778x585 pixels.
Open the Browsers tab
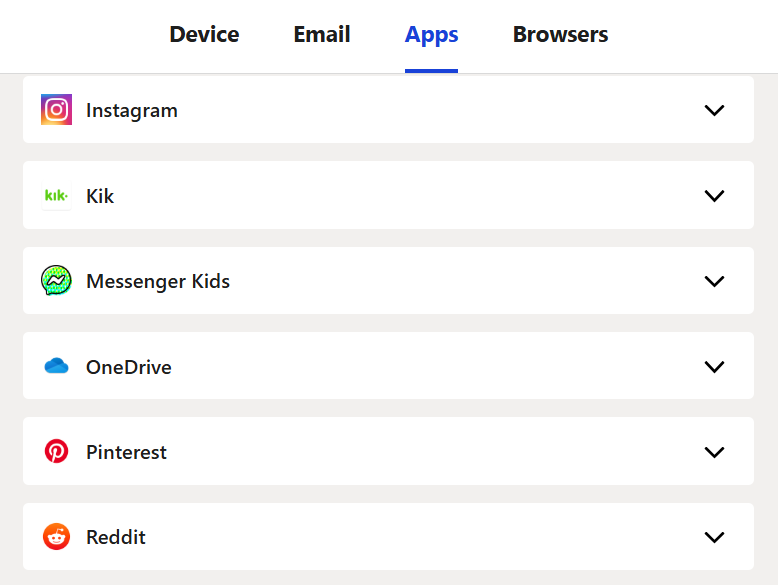[560, 35]
